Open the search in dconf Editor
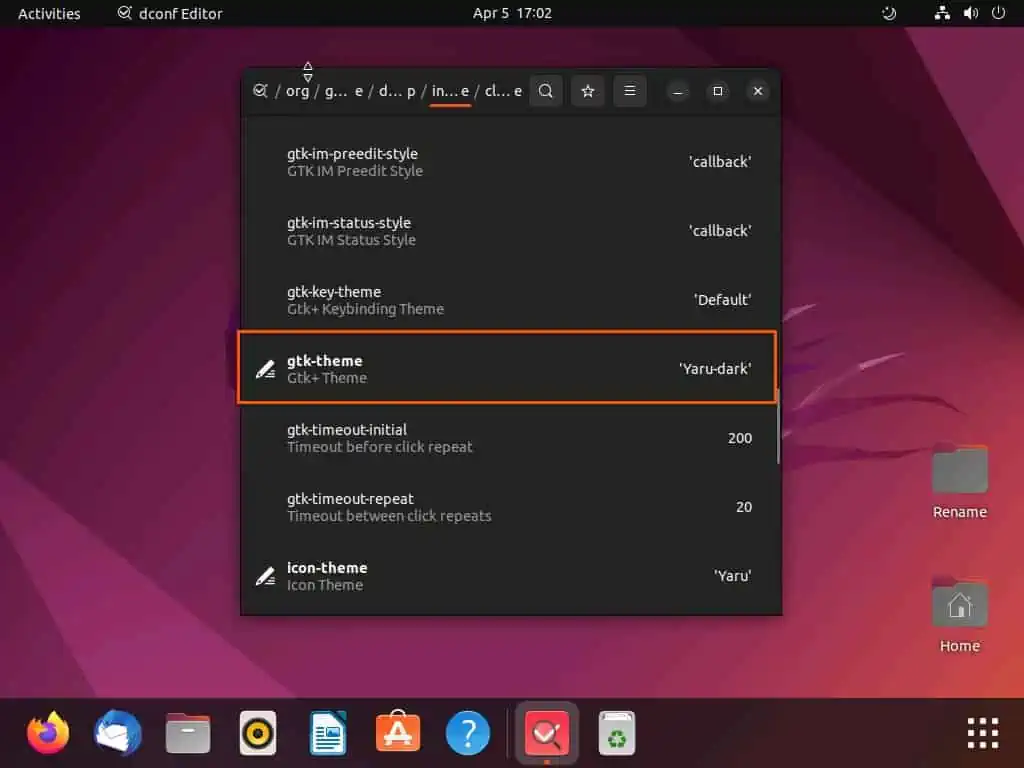Image resolution: width=1024 pixels, height=768 pixels. click(546, 90)
